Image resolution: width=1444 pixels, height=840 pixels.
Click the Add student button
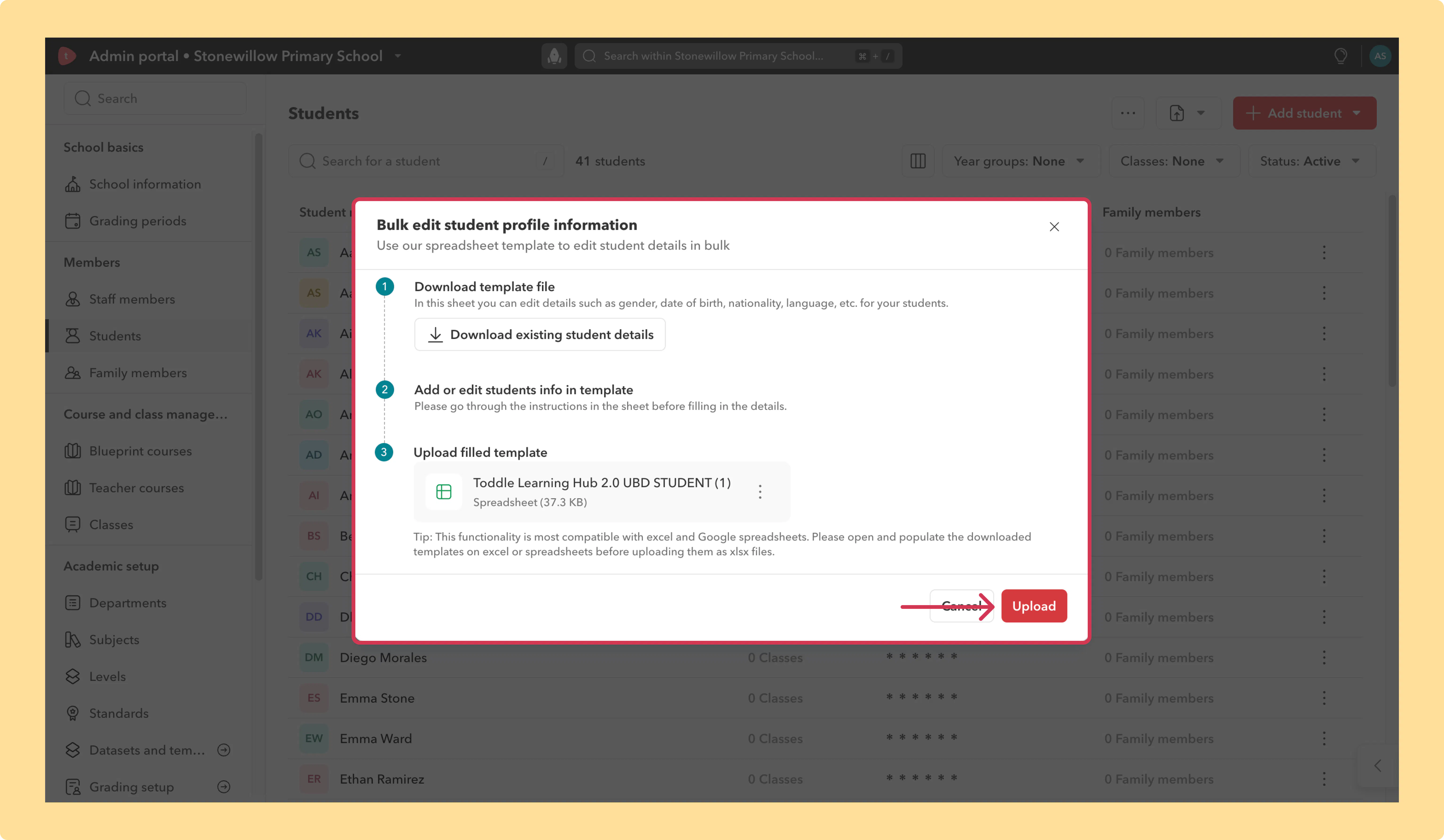pyautogui.click(x=1305, y=113)
